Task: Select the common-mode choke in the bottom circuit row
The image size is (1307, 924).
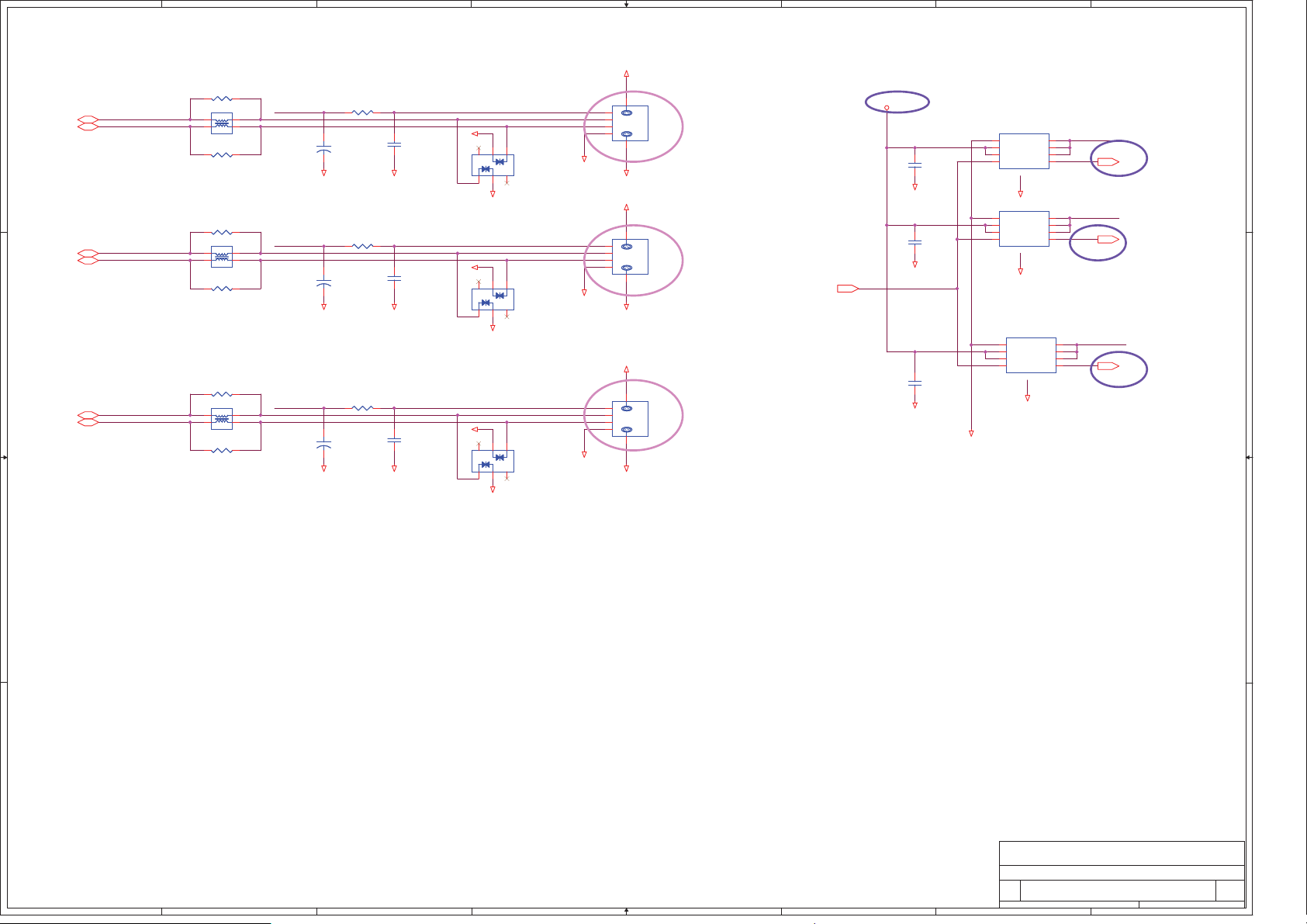Action: coord(222,419)
